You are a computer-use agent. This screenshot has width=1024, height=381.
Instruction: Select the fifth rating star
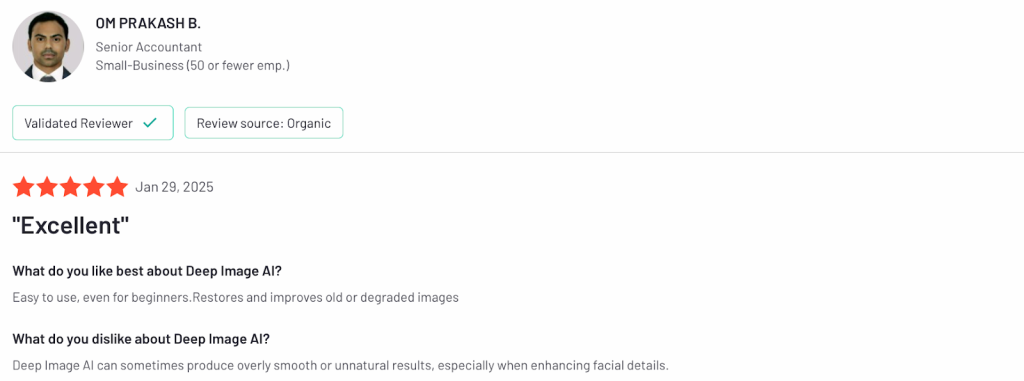pos(118,187)
